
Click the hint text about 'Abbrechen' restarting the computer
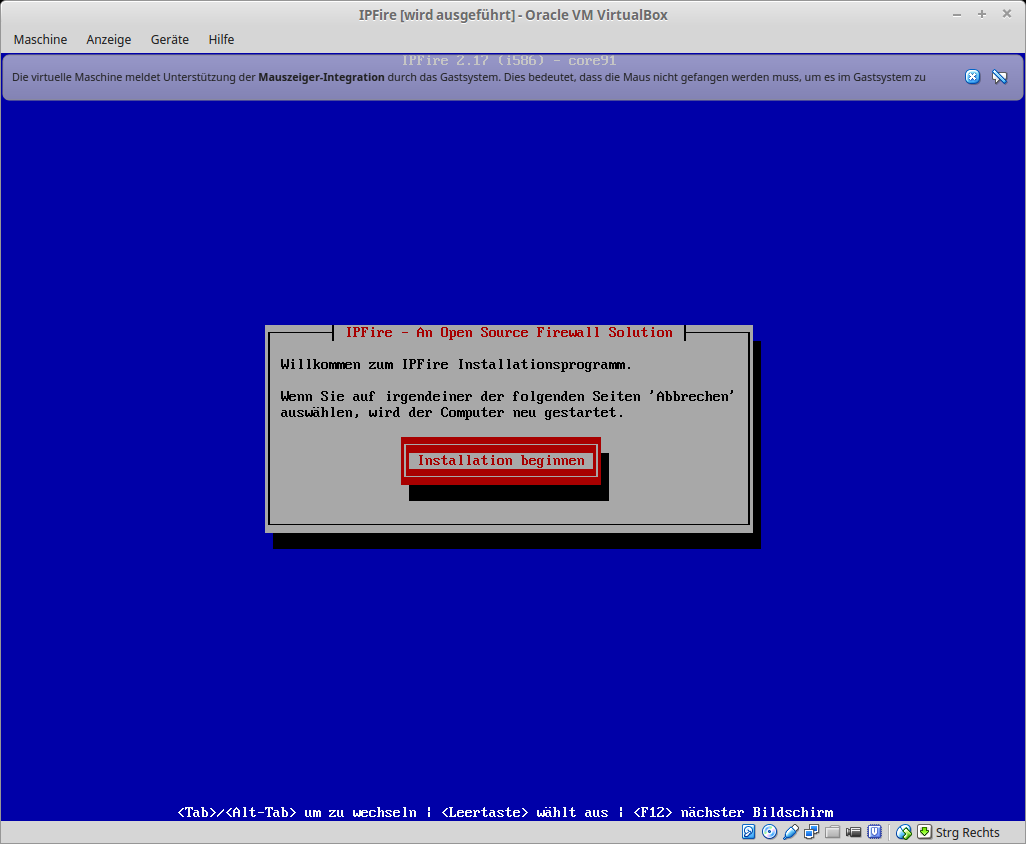(507, 404)
